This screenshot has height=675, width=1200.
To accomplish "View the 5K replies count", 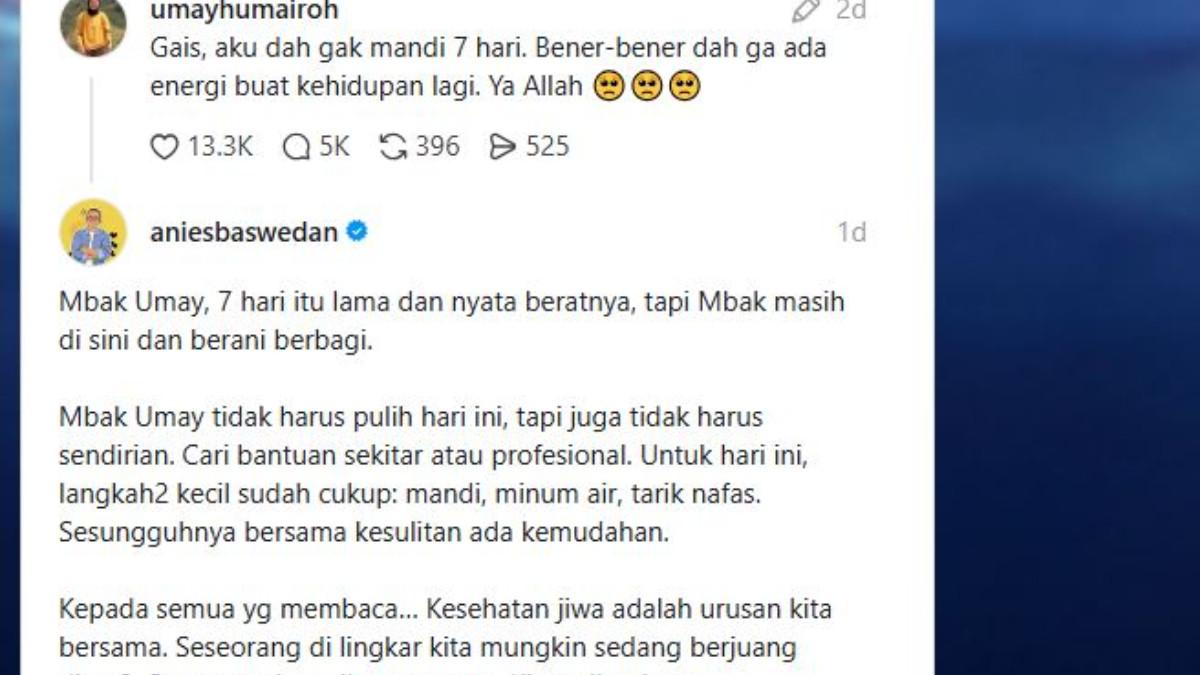I will pyautogui.click(x=334, y=147).
